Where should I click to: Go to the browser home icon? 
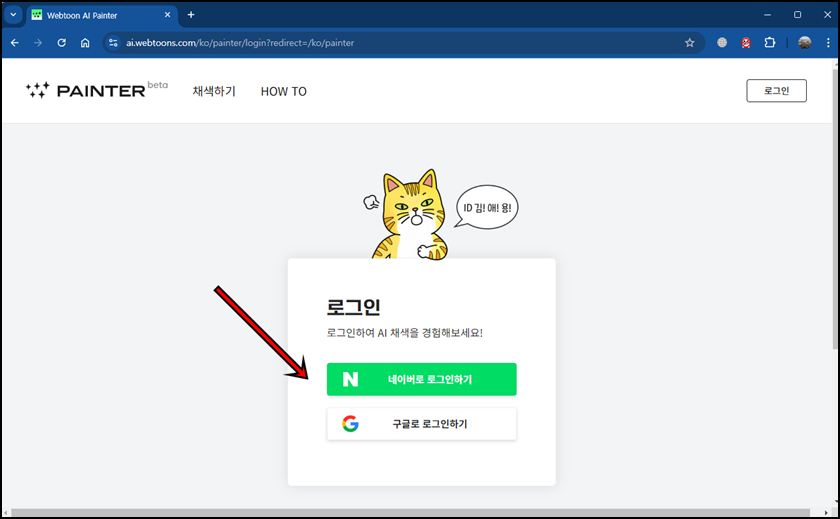click(x=85, y=43)
